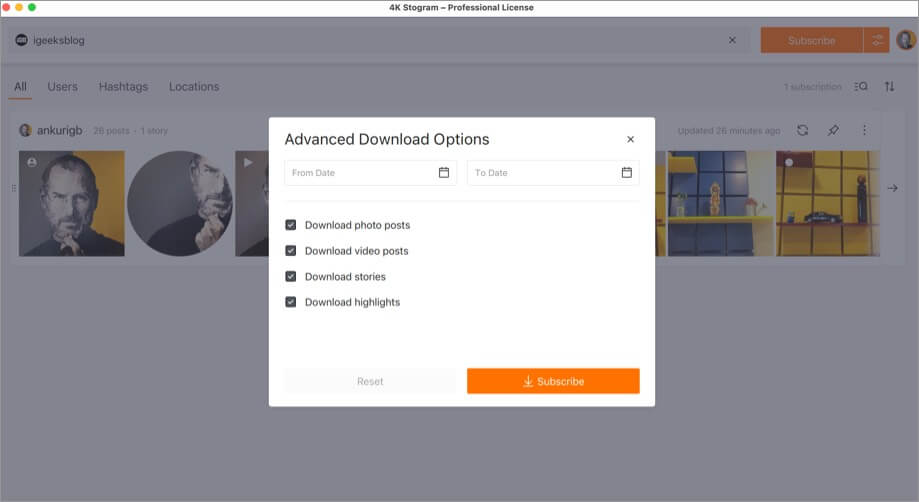
Task: Open the circular story thumbnail
Action: coord(180,203)
